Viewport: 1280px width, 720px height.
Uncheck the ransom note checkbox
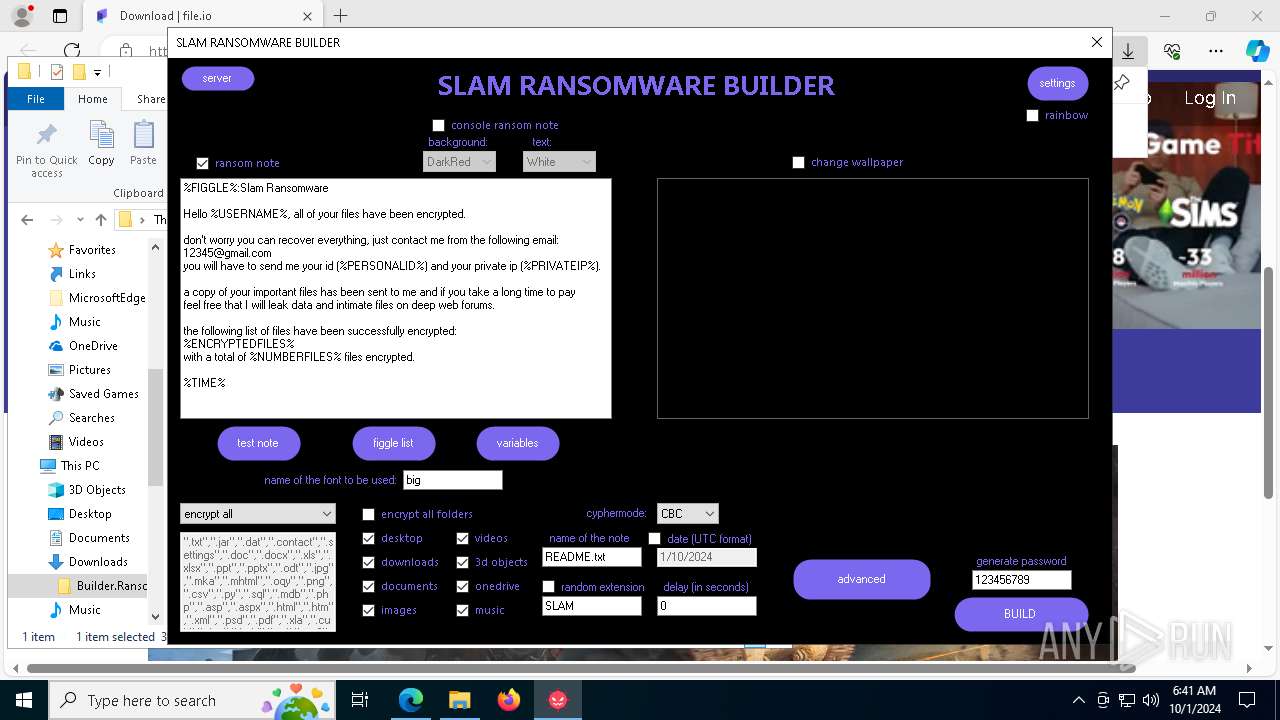pos(203,164)
